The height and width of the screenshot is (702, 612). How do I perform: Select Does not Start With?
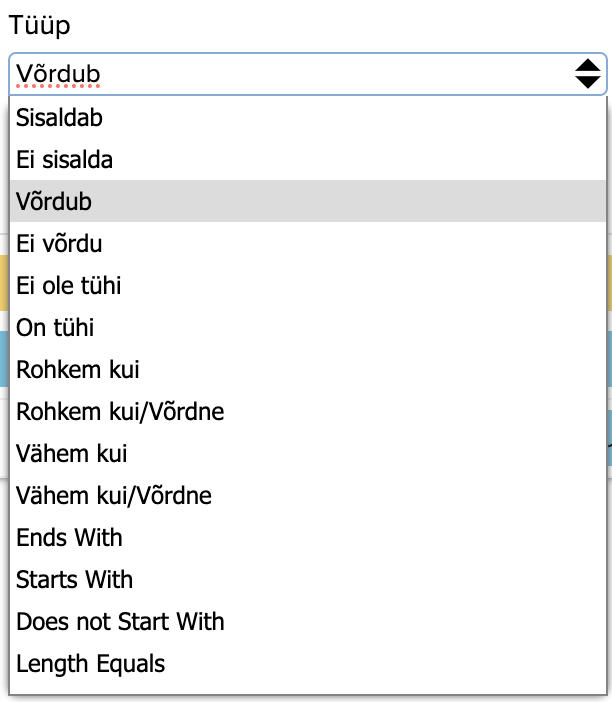click(120, 622)
